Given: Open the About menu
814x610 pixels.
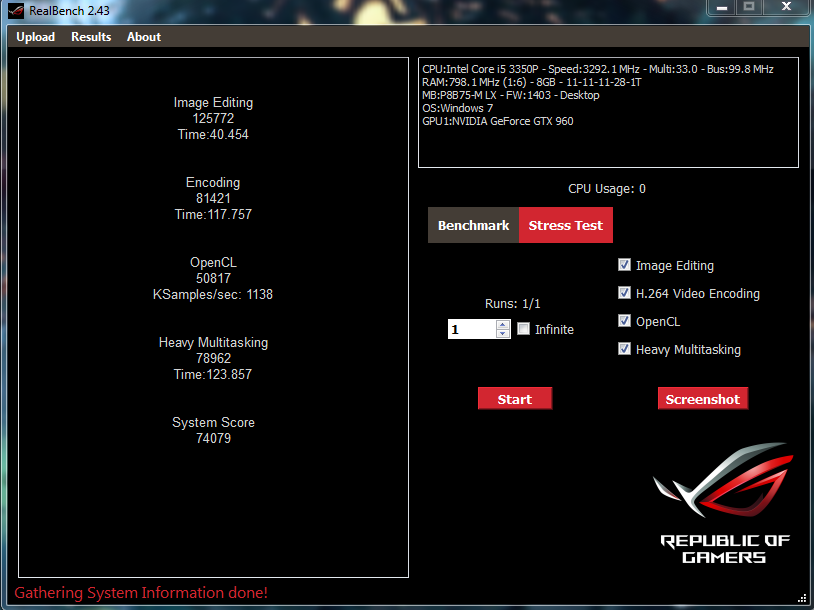Looking at the screenshot, I should pyautogui.click(x=144, y=37).
